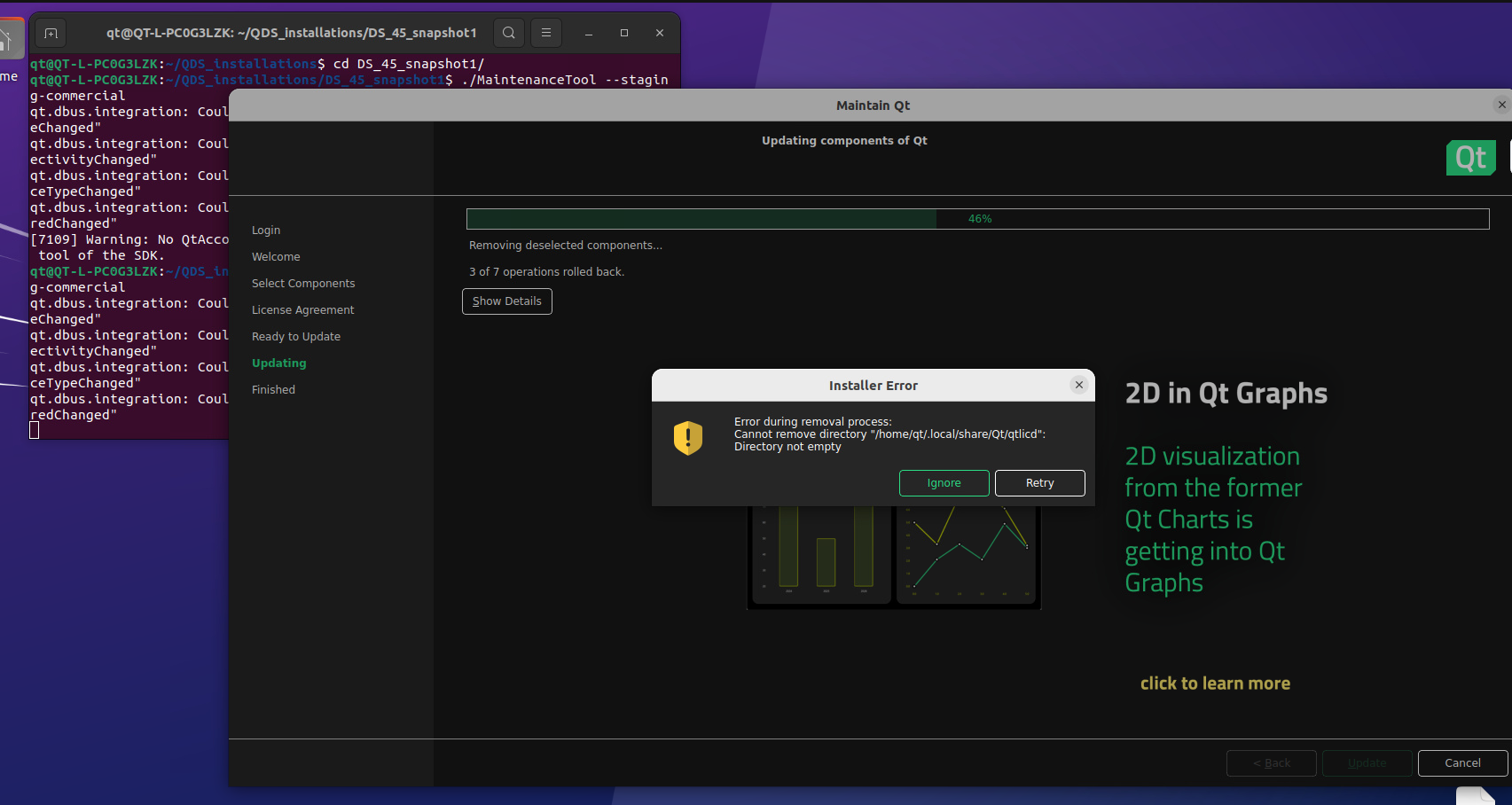
Task: Select the Ready to Update step
Action: coord(296,337)
